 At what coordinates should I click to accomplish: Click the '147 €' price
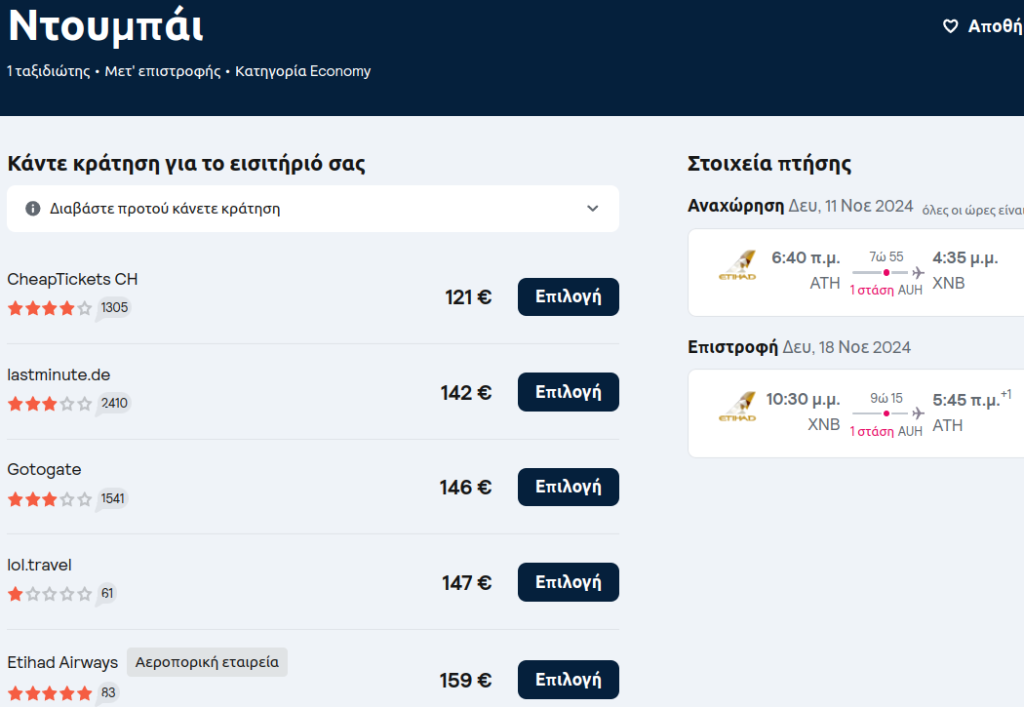[x=467, y=583]
